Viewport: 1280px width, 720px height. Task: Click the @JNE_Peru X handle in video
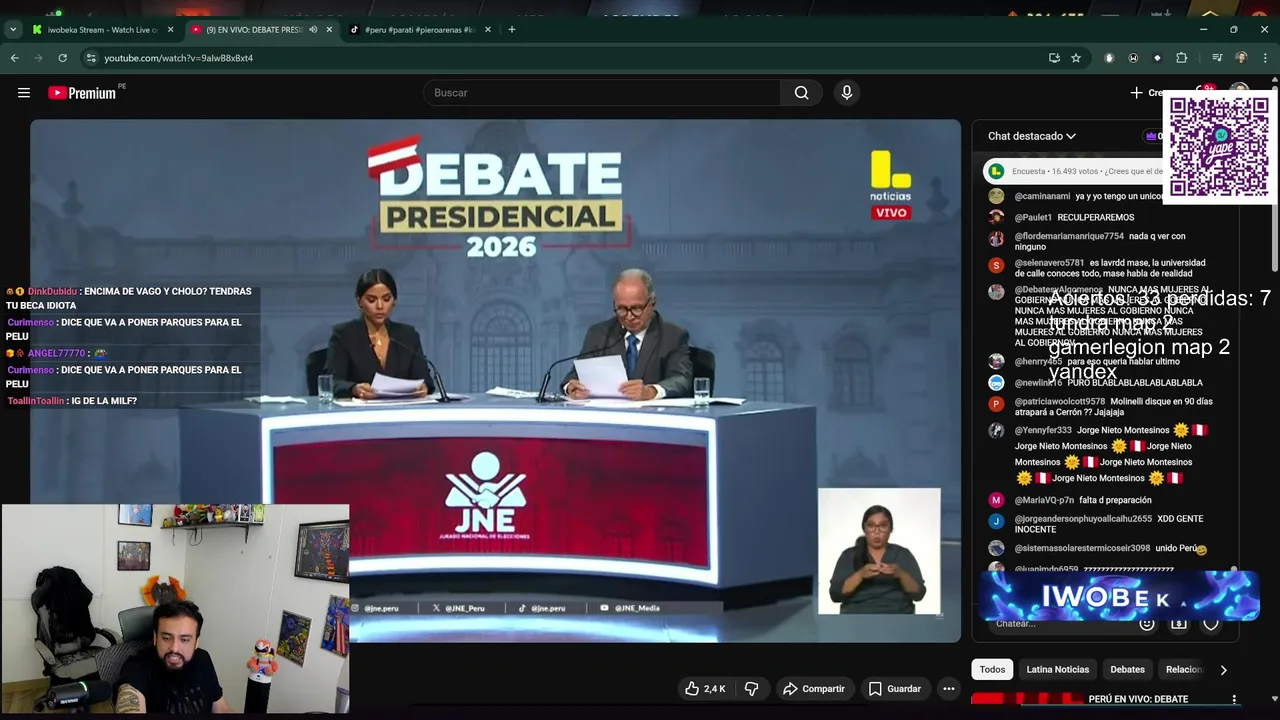coord(465,608)
